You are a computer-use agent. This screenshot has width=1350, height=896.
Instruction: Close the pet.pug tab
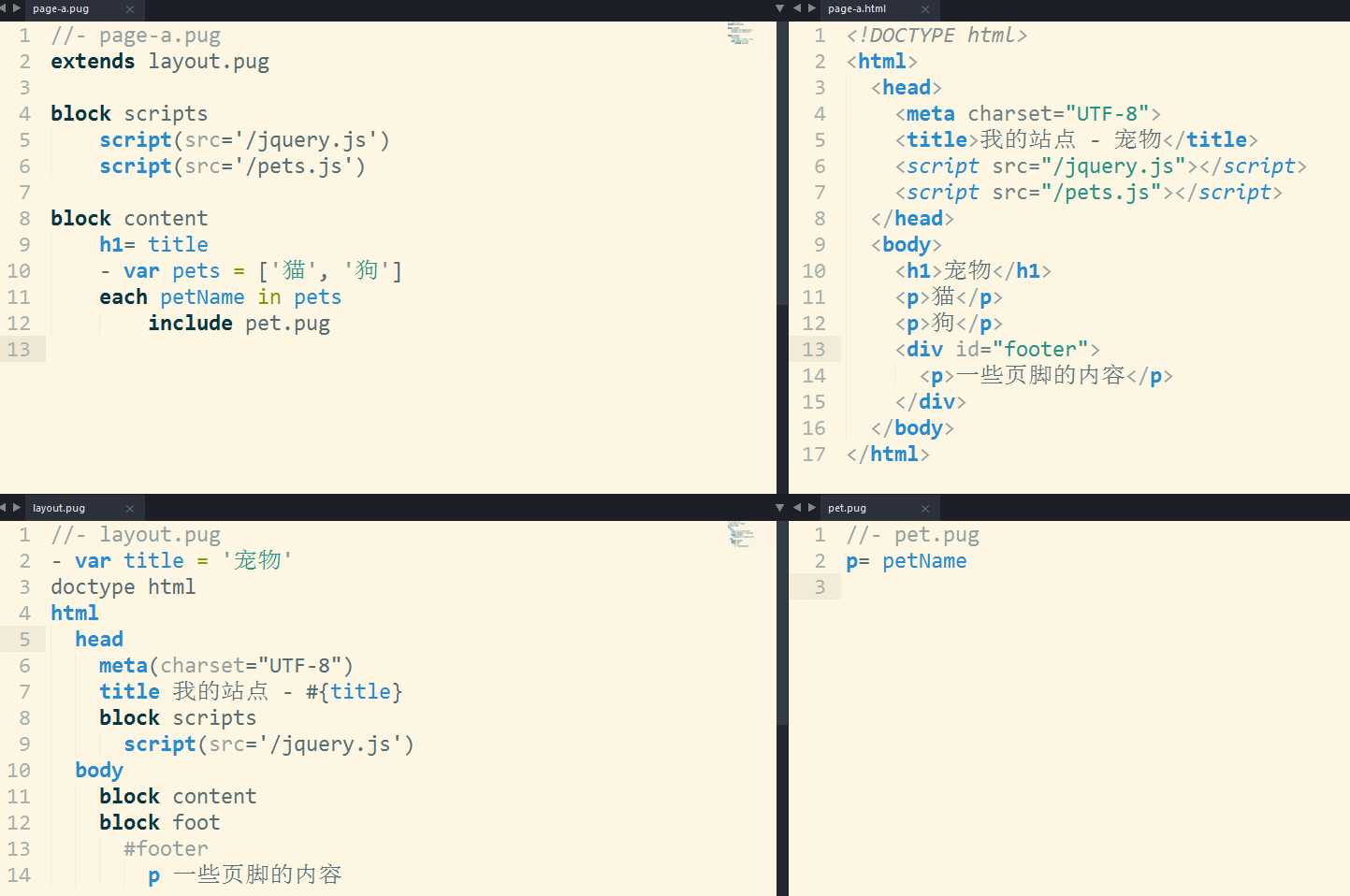925,509
